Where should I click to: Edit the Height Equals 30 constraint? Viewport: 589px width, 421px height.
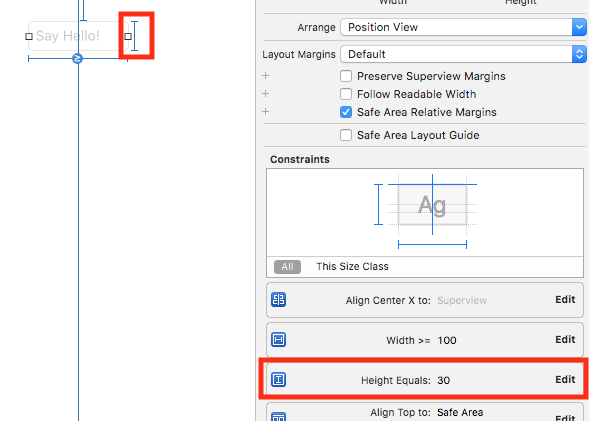[x=565, y=379]
